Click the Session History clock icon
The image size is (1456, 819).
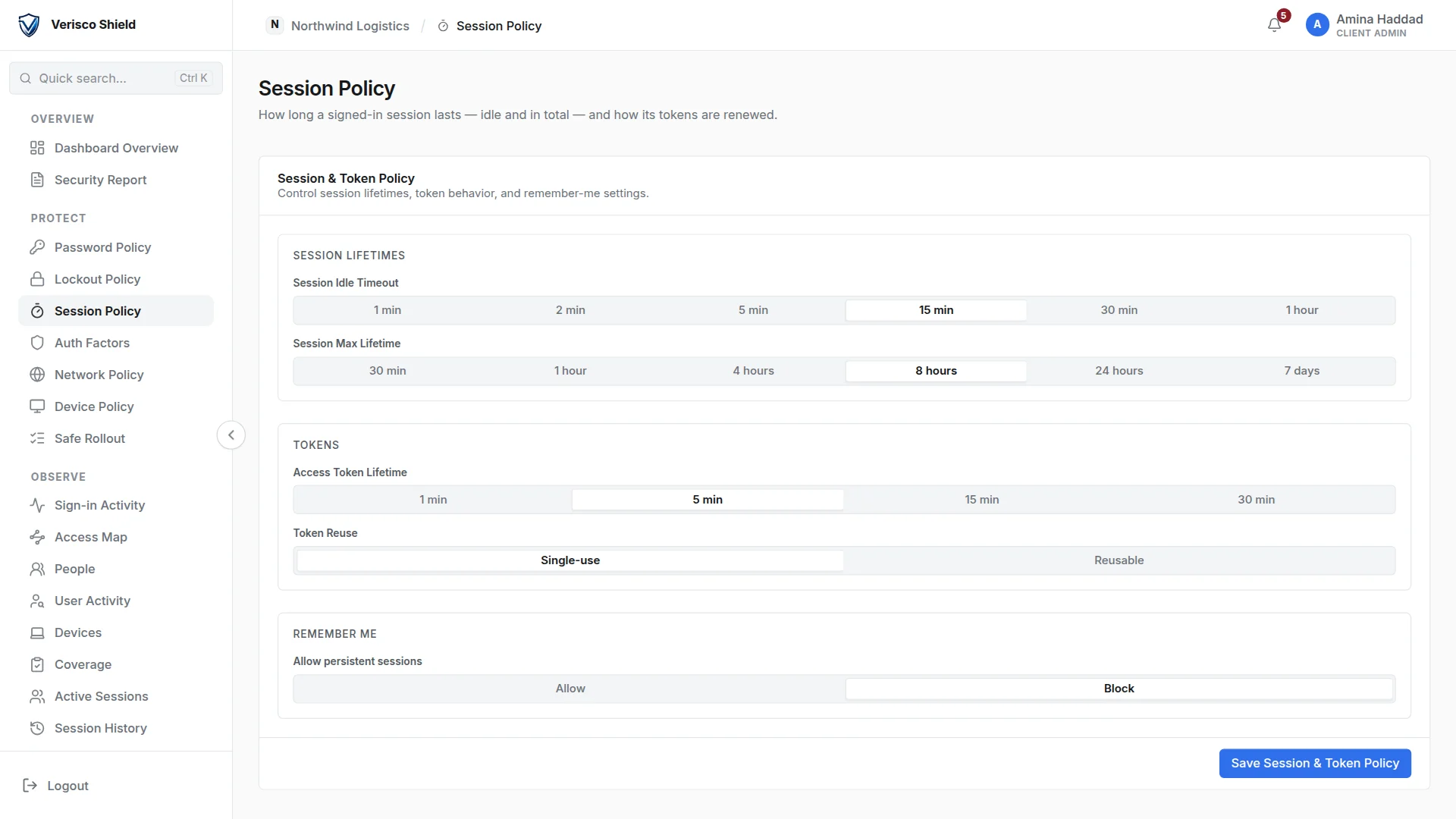tap(37, 728)
